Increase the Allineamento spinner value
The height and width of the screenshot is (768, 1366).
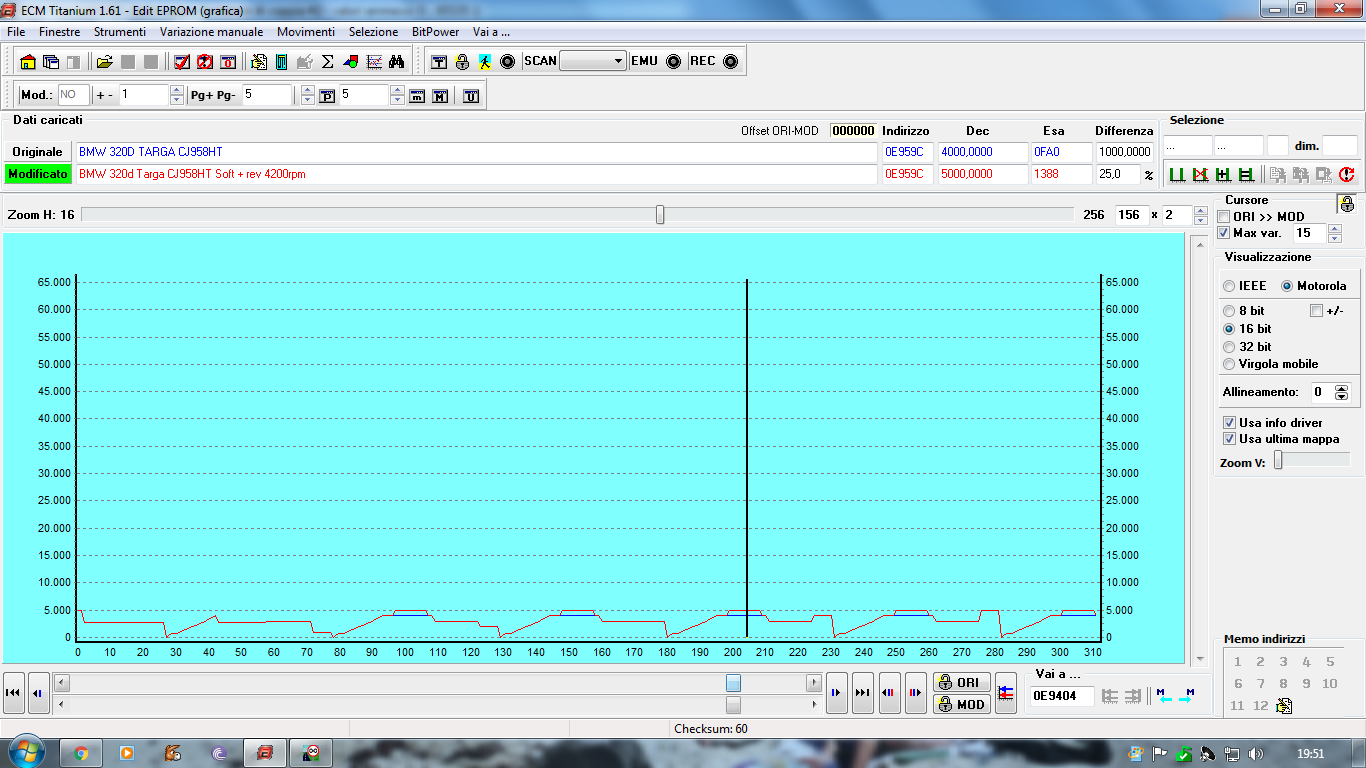pyautogui.click(x=1342, y=389)
